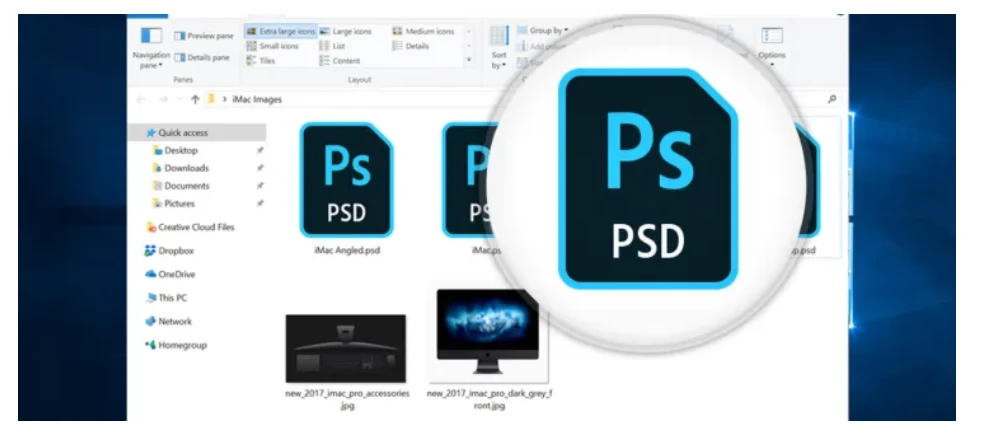The width and height of the screenshot is (985, 437).
Task: Open folder Options
Action: click(771, 45)
